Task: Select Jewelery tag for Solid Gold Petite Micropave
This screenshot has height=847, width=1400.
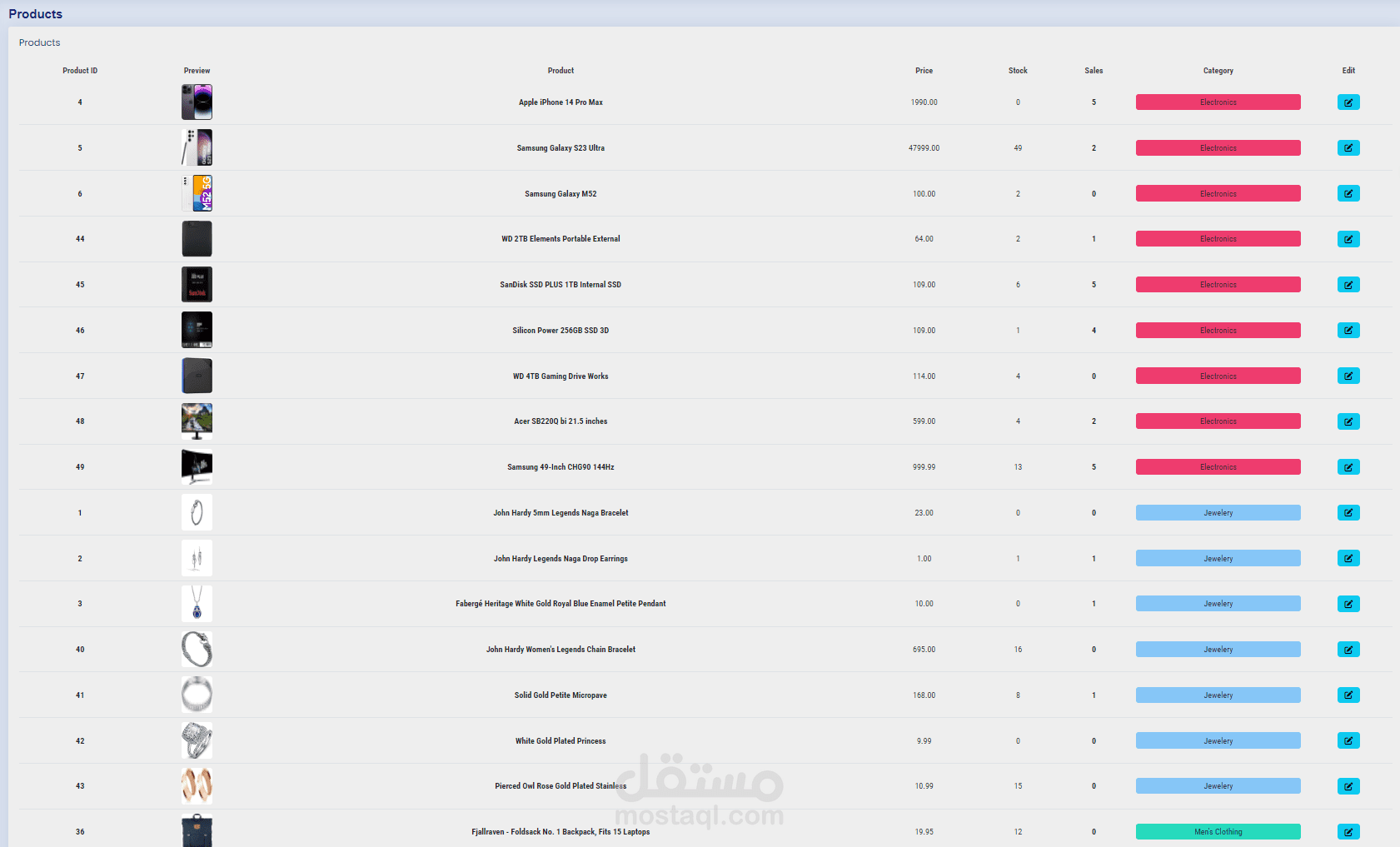Action: [1218, 695]
